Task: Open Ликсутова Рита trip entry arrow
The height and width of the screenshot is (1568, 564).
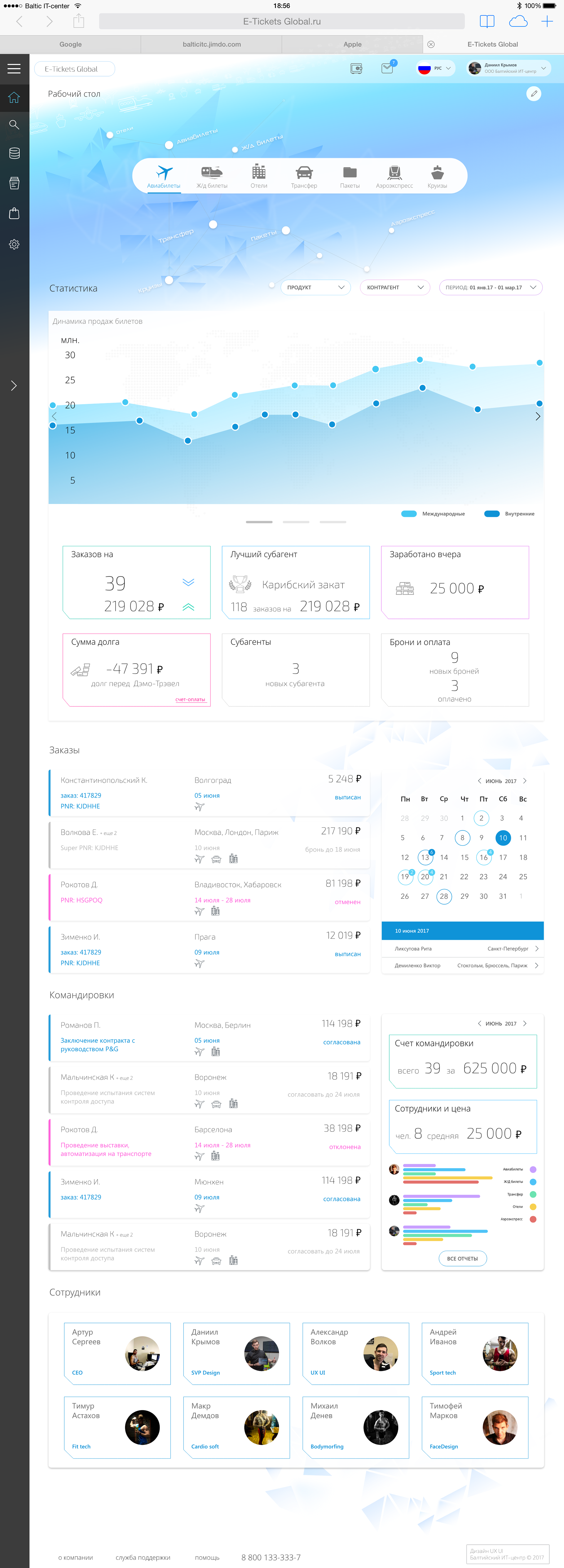Action: 537,948
